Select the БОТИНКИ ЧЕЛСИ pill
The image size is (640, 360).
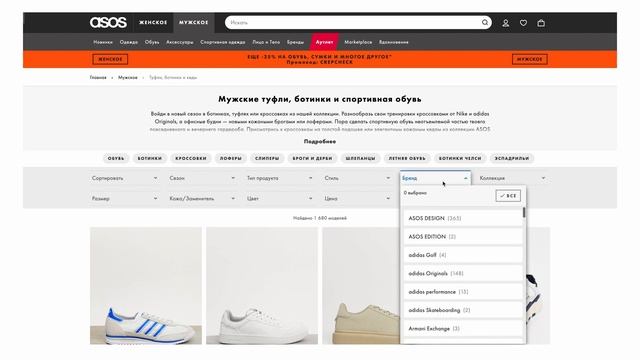tap(460, 158)
